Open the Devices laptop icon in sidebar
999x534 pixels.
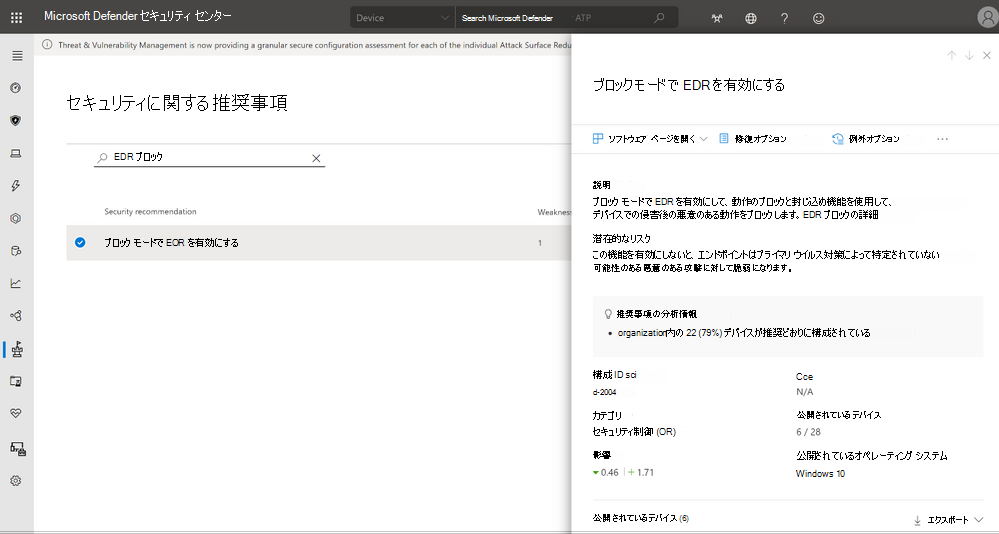point(16,153)
